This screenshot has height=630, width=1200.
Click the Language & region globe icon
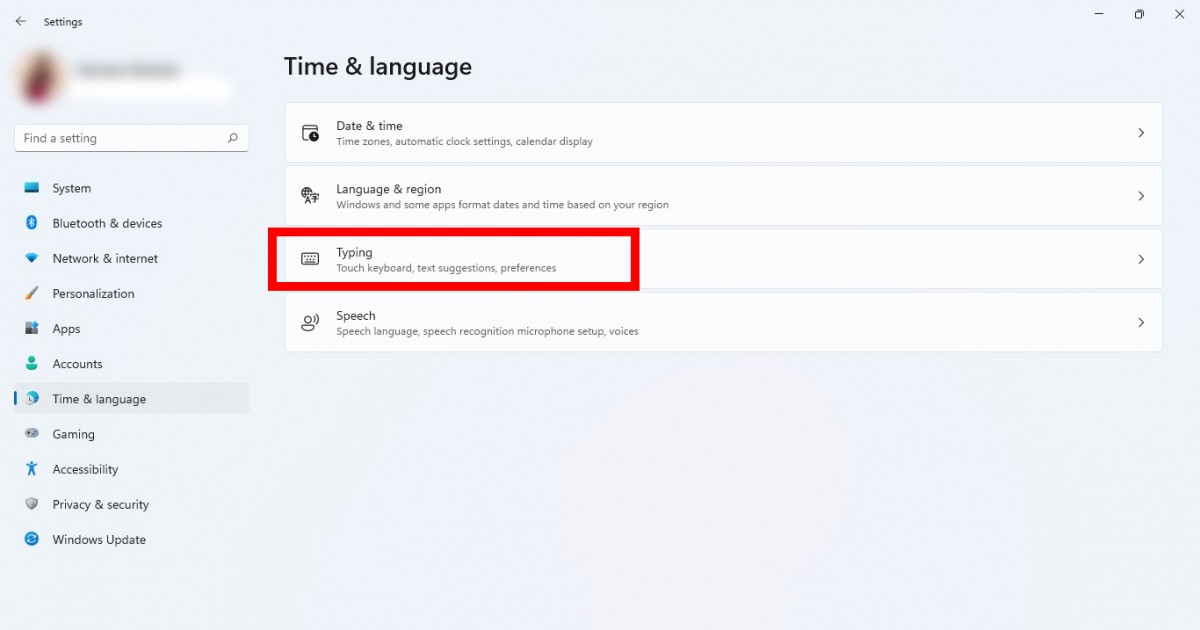click(310, 196)
